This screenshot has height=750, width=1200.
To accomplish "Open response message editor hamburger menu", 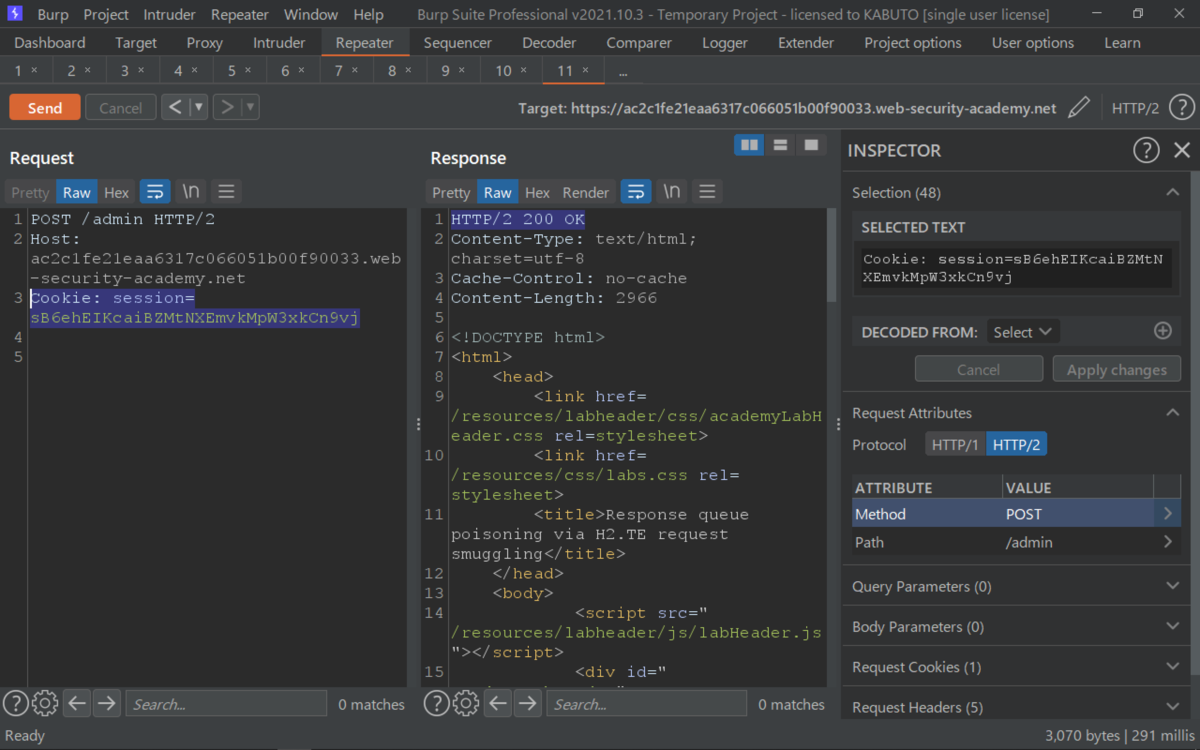I will coord(707,192).
